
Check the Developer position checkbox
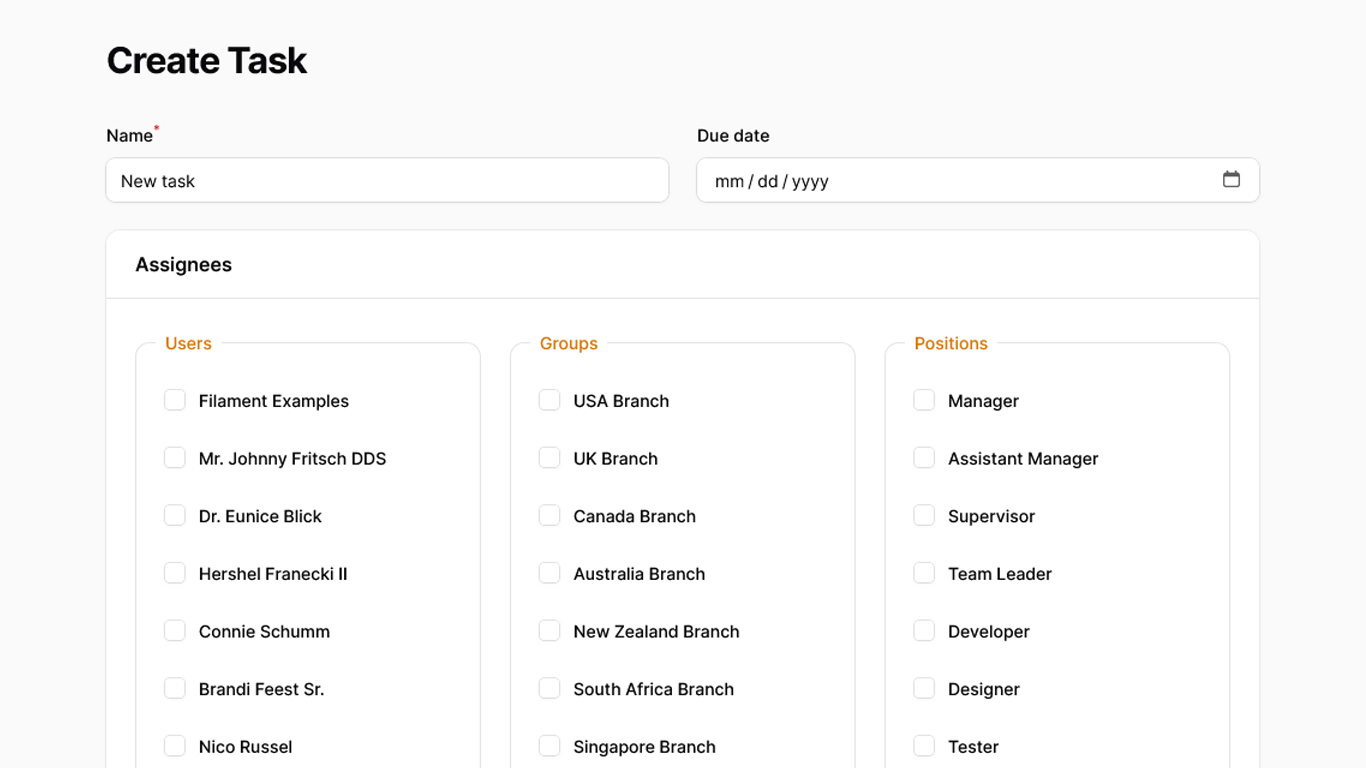pyautogui.click(x=924, y=631)
